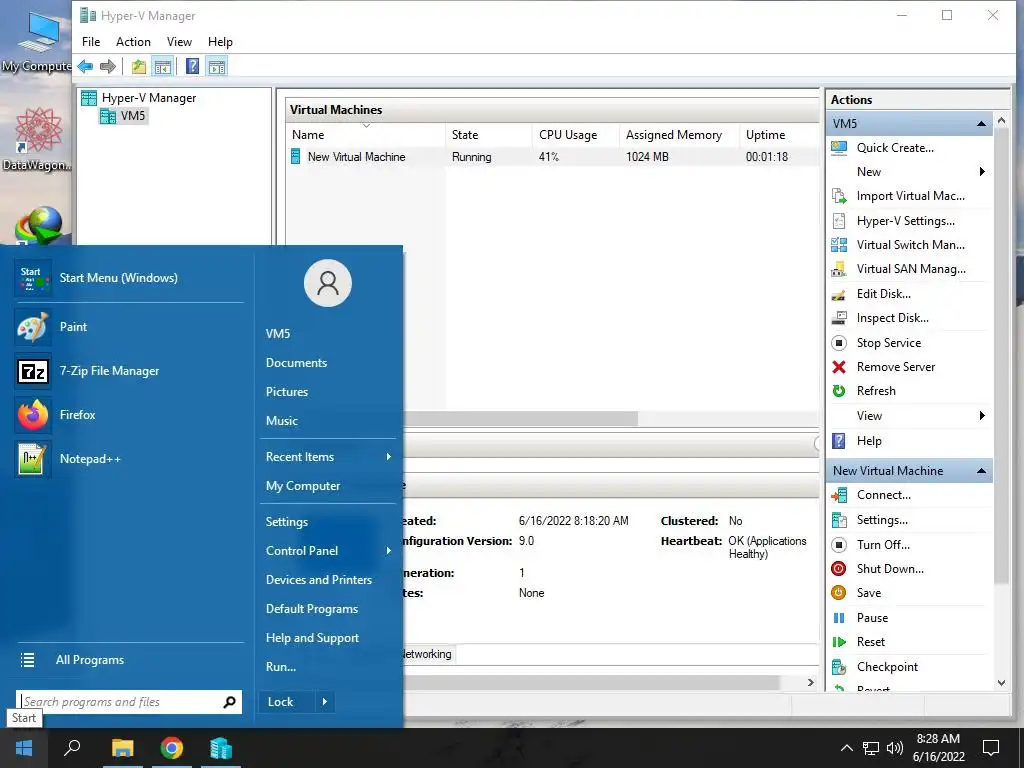Click Run... in Start menu

[x=281, y=667]
